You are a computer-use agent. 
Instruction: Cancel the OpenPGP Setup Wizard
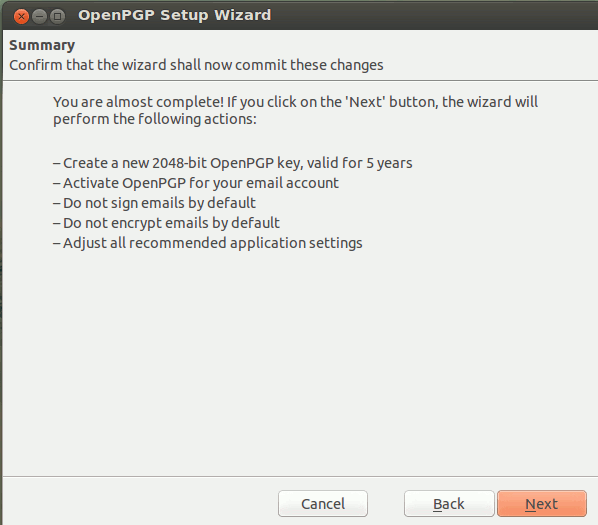point(323,504)
